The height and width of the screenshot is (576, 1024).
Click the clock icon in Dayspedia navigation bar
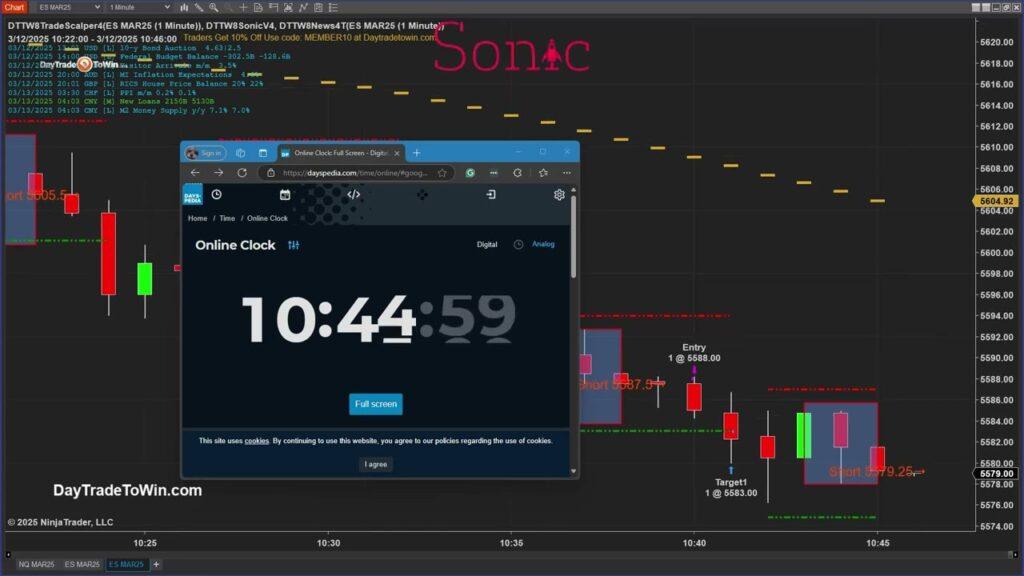[217, 194]
